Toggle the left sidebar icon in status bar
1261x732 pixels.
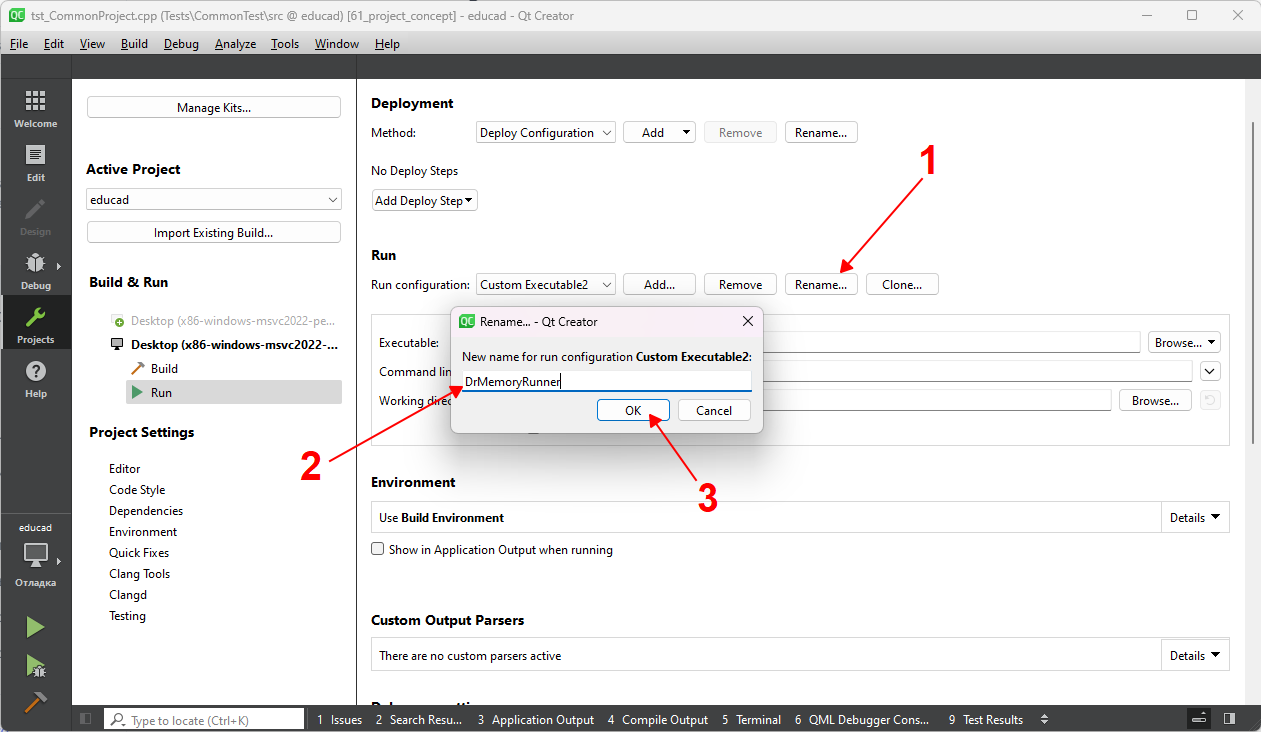(x=85, y=719)
